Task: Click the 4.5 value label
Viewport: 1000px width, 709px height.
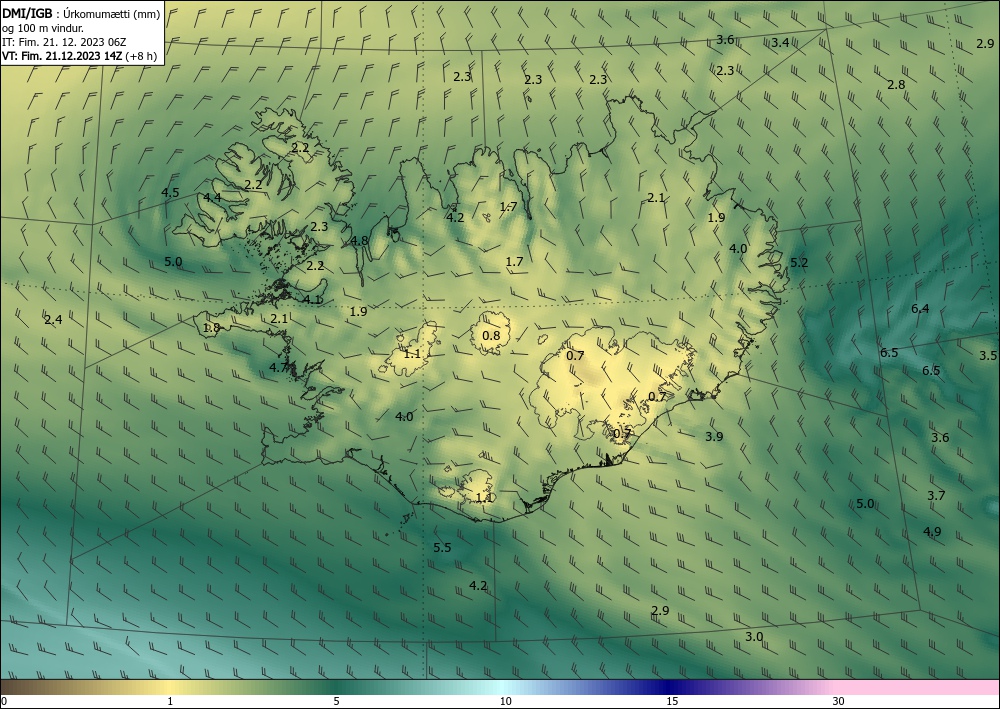Action: (x=170, y=193)
